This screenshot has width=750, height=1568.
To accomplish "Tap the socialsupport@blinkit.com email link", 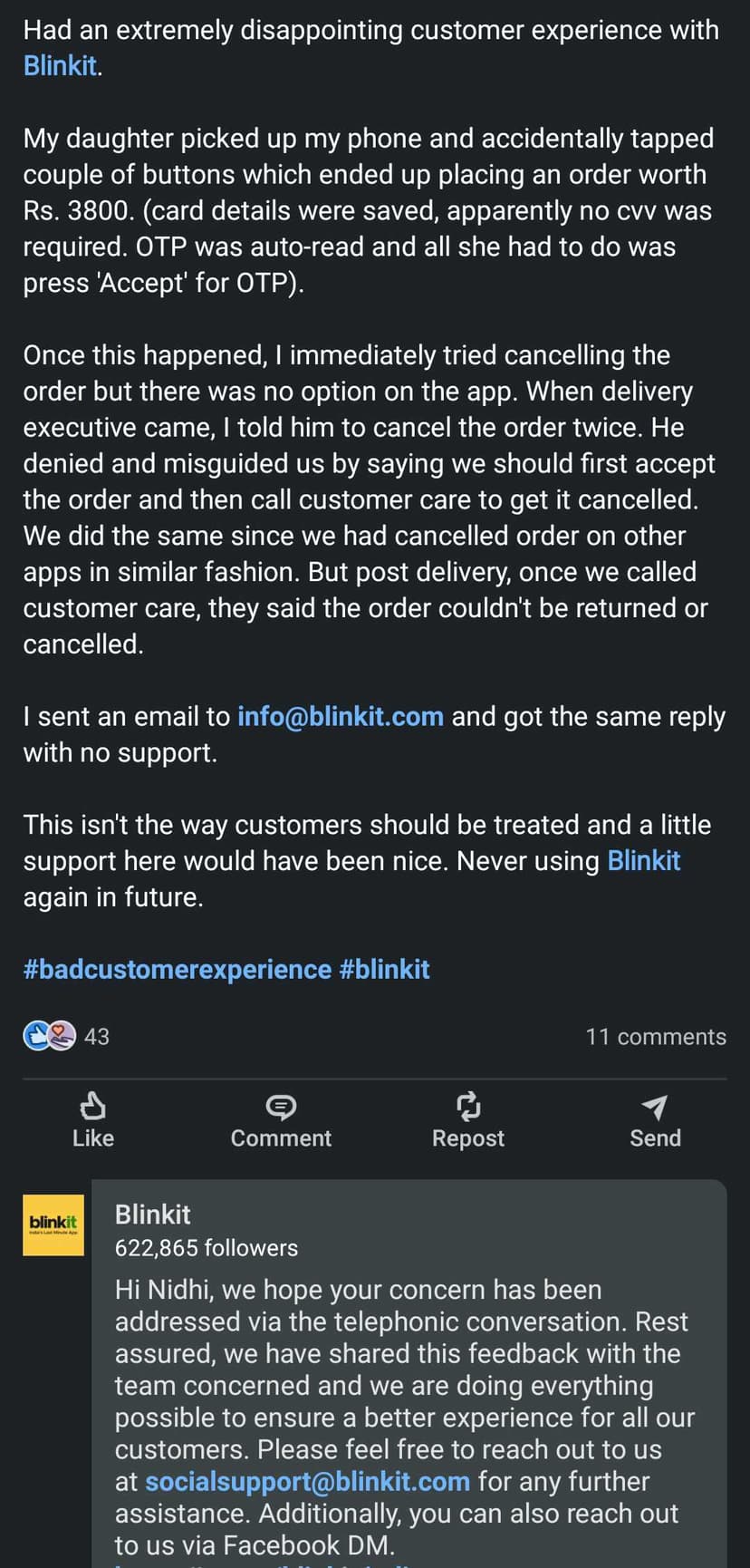I will point(307,1481).
